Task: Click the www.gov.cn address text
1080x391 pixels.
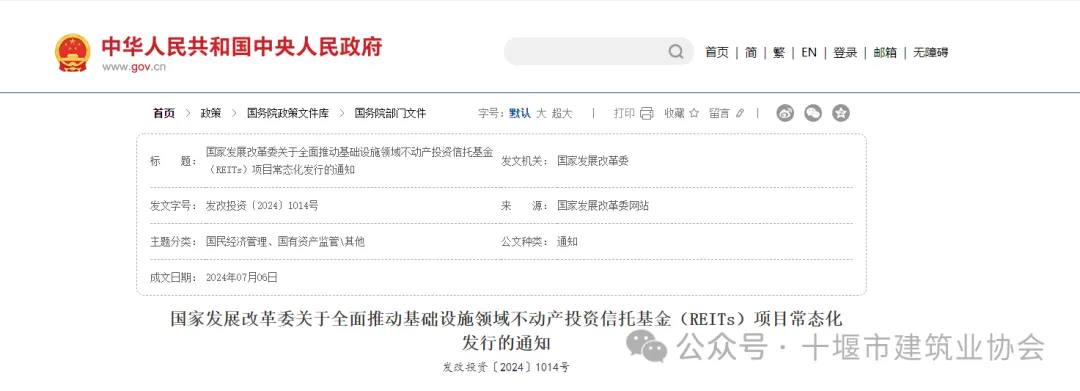Action: pyautogui.click(x=134, y=67)
